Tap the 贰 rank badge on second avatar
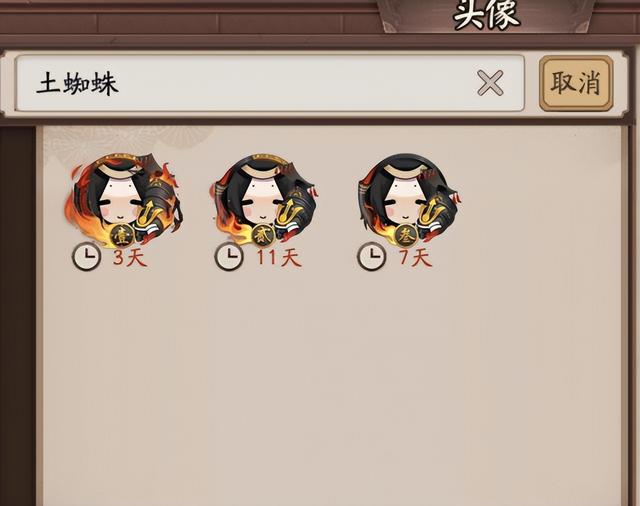The height and width of the screenshot is (506, 640). [262, 236]
